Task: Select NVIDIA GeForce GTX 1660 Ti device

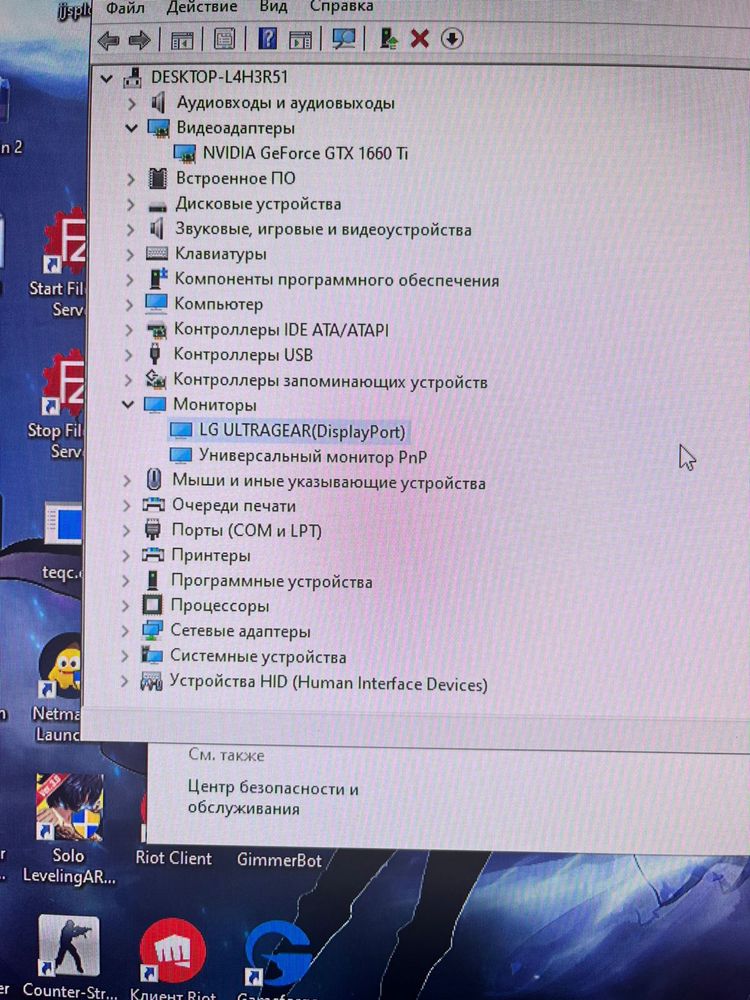Action: point(305,154)
